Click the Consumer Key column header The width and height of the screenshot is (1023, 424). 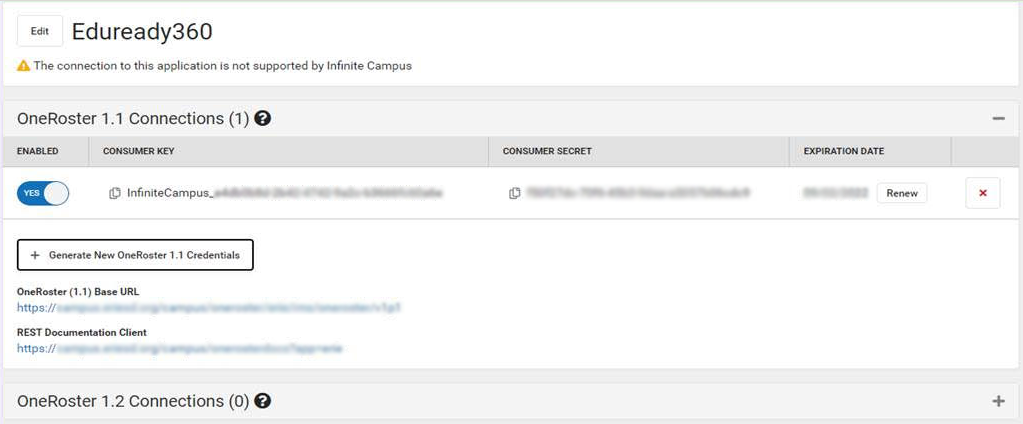(x=138, y=151)
